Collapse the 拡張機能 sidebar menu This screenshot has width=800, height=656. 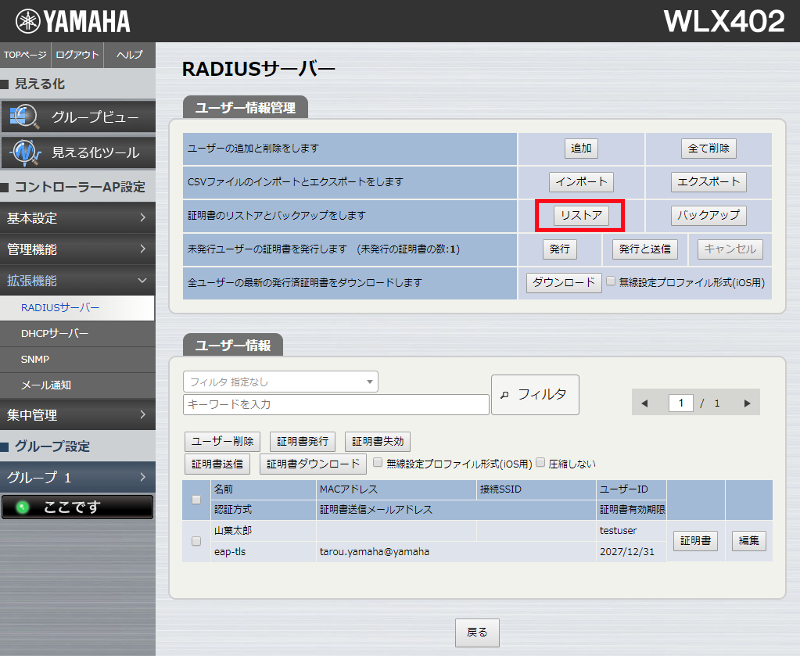(77, 281)
